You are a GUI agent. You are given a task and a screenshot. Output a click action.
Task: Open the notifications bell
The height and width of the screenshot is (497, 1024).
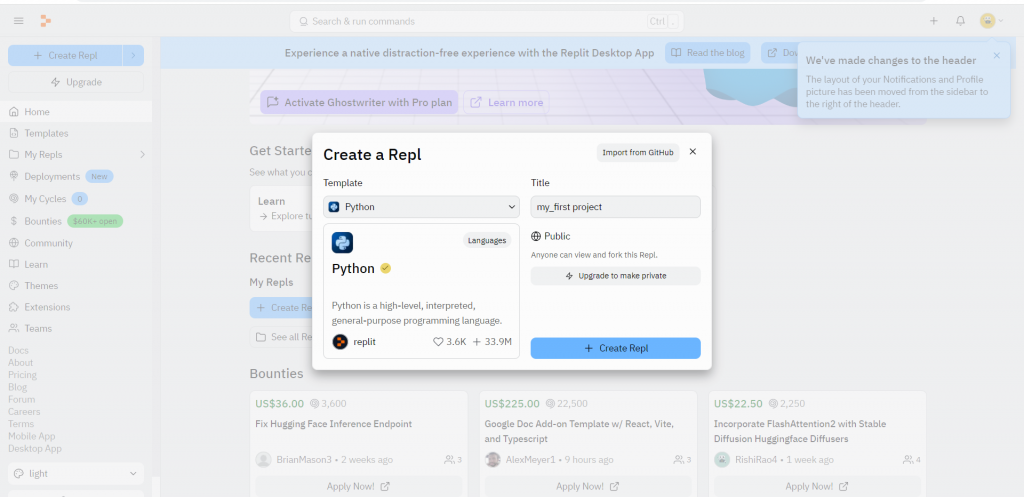(960, 21)
